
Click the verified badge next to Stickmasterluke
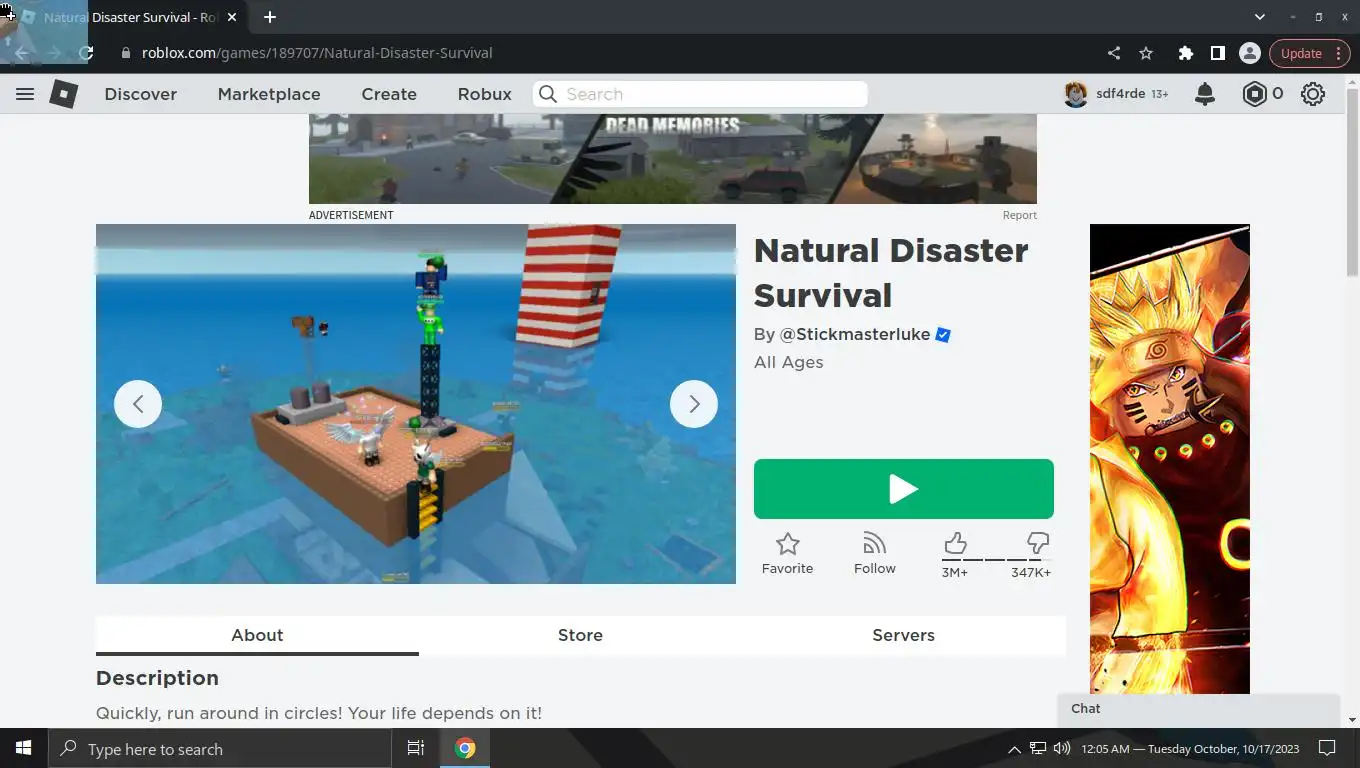pyautogui.click(x=943, y=335)
